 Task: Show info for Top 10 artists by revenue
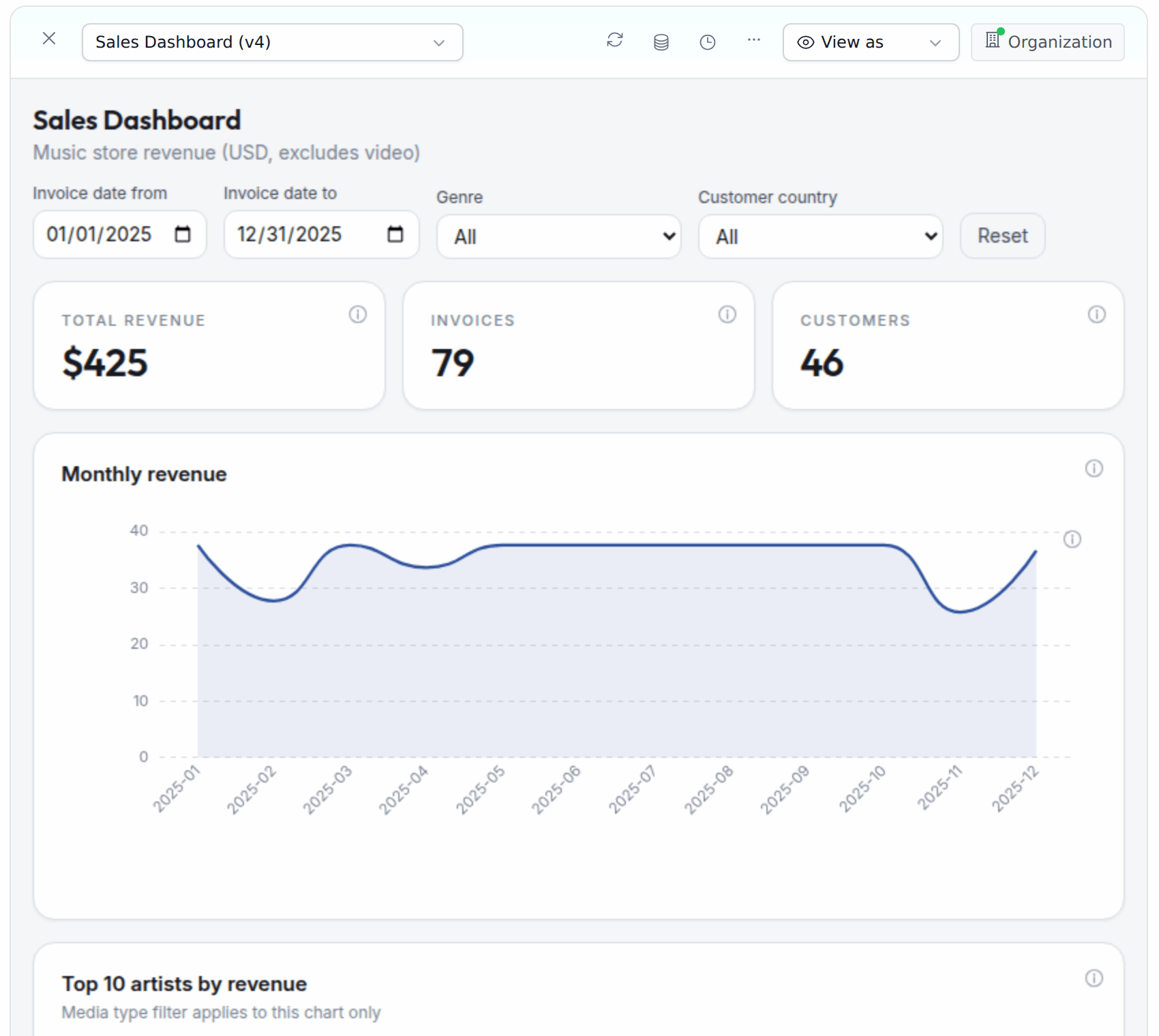click(x=1094, y=978)
